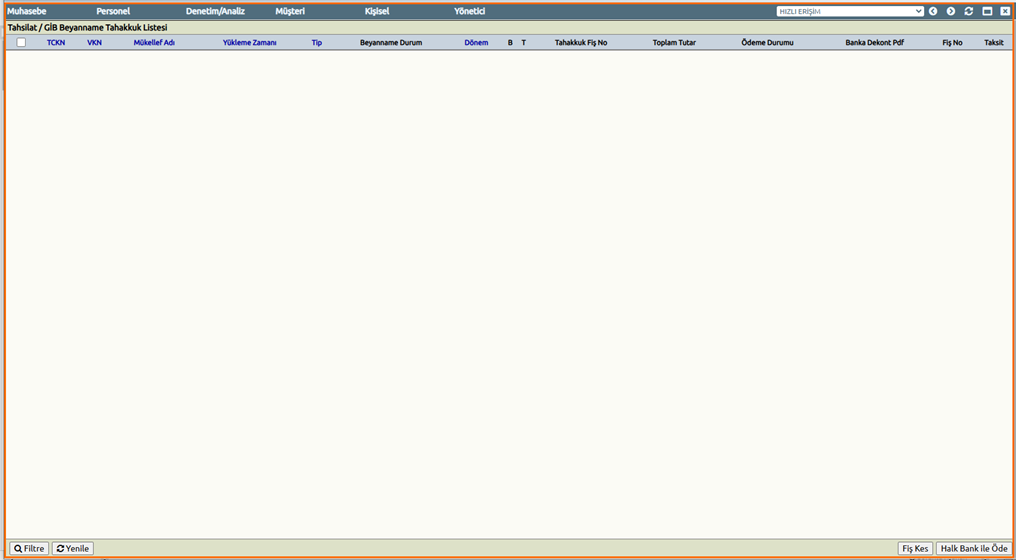Close the panel with the X icon
This screenshot has width=1016, height=560.
pos(1005,11)
